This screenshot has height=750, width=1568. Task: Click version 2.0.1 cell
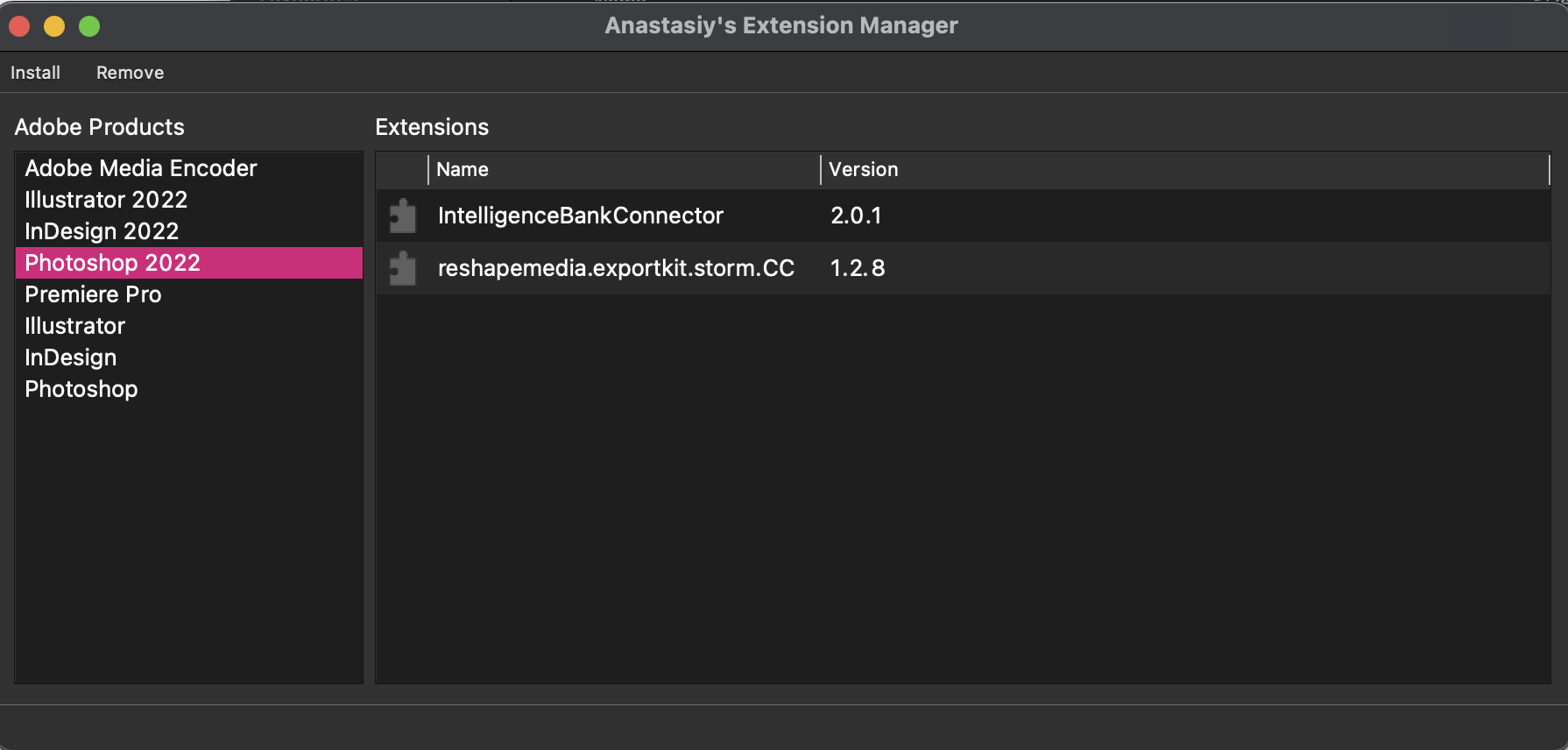(x=856, y=216)
